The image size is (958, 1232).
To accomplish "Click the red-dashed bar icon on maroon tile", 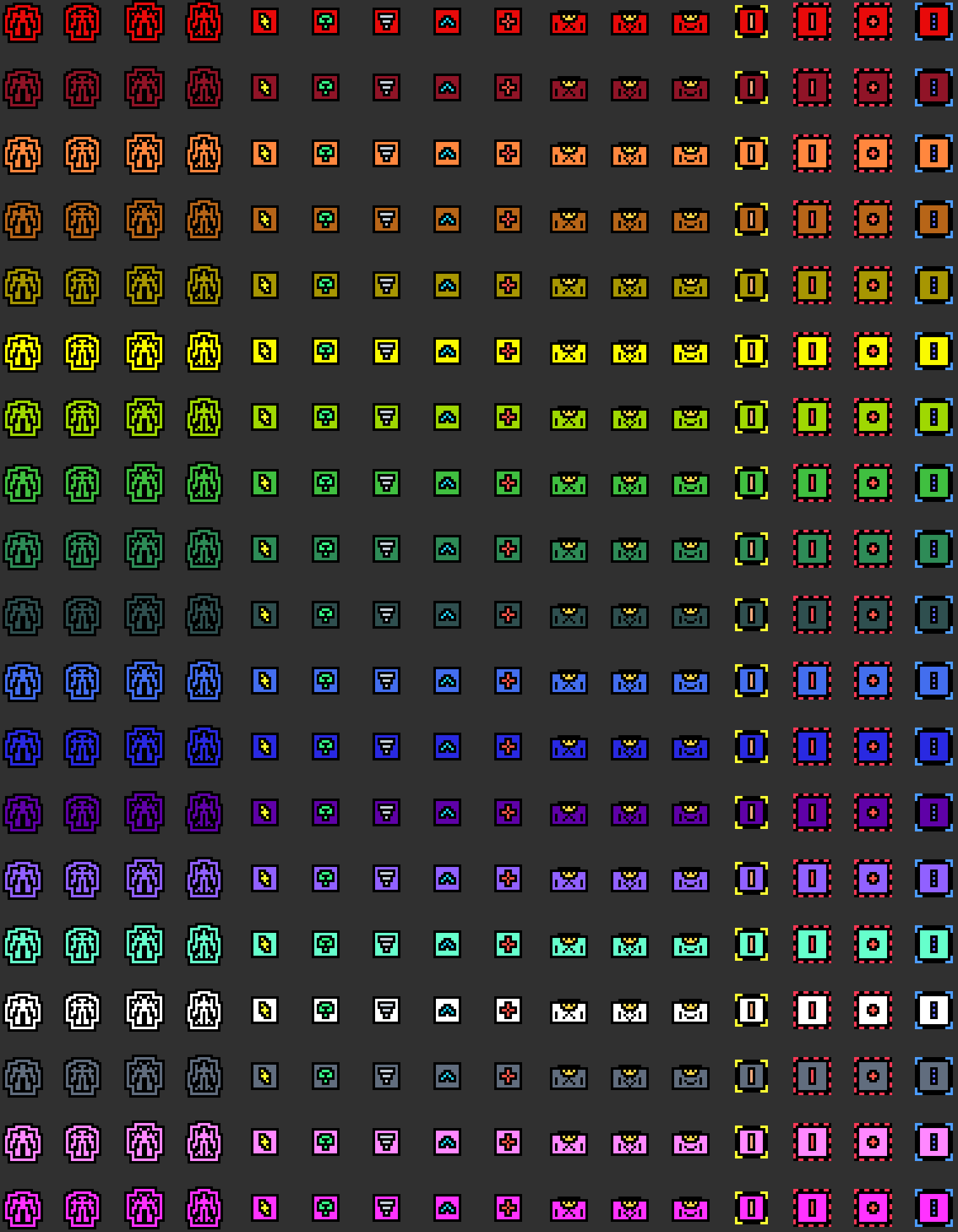I will click(812, 88).
